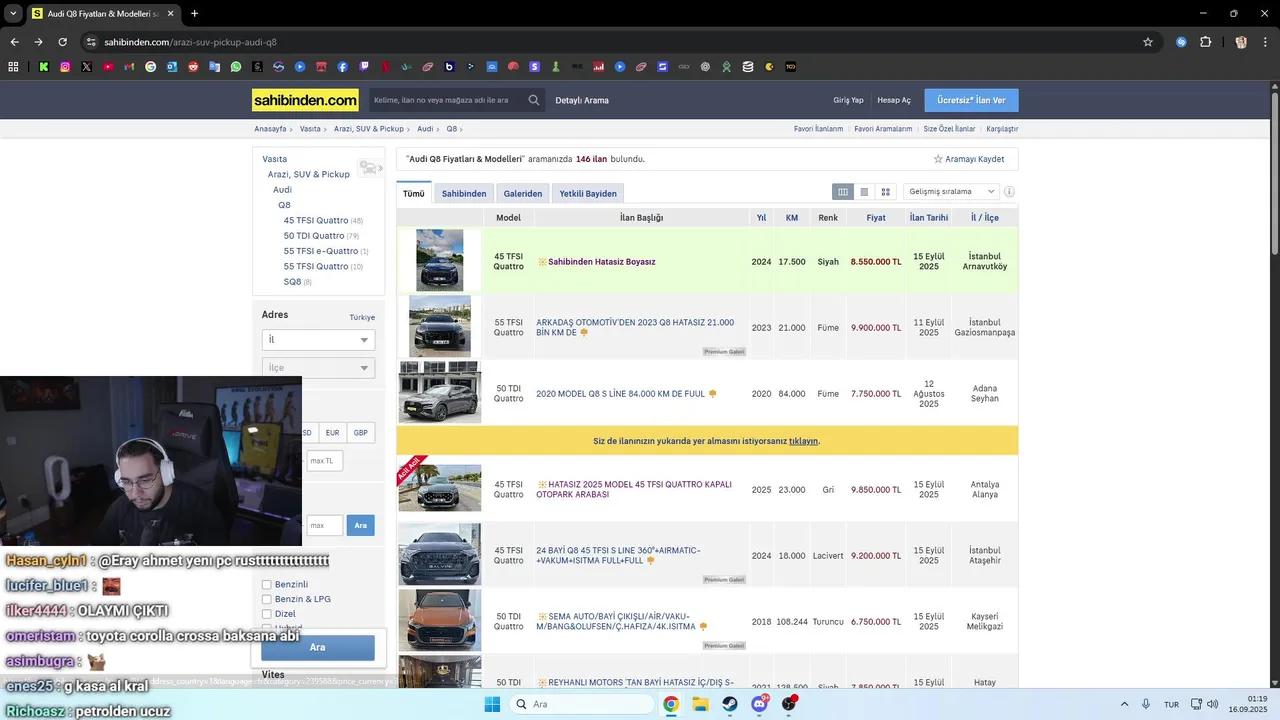Click the sahibinden.com logo

(x=305, y=100)
